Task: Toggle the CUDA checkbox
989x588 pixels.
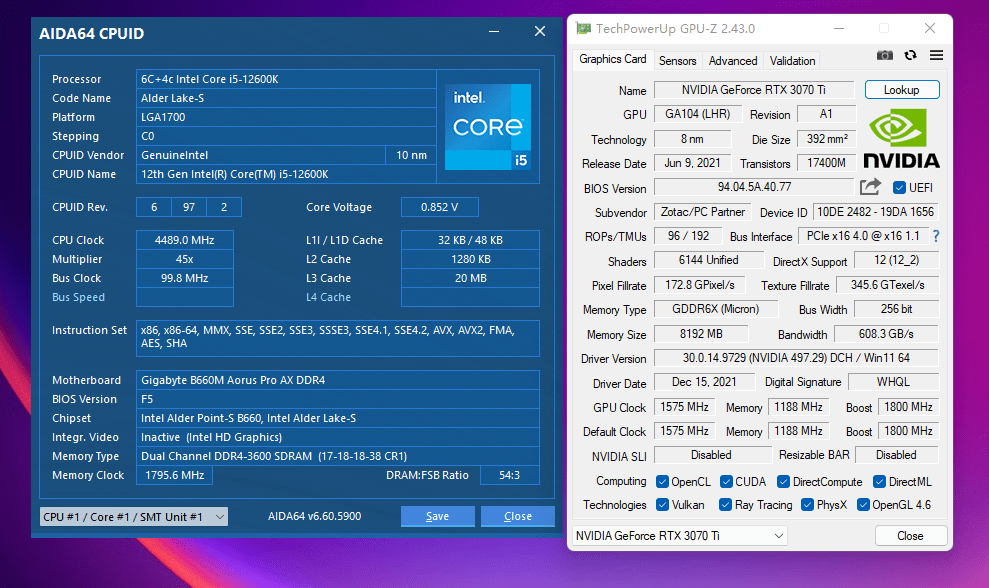Action: click(728, 481)
